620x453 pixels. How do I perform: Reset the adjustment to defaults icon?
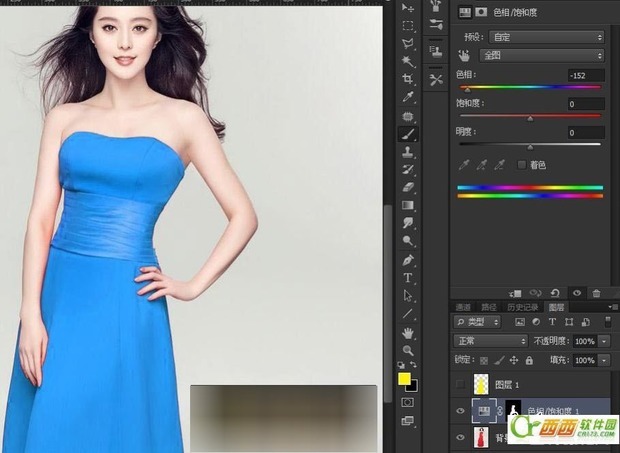556,292
